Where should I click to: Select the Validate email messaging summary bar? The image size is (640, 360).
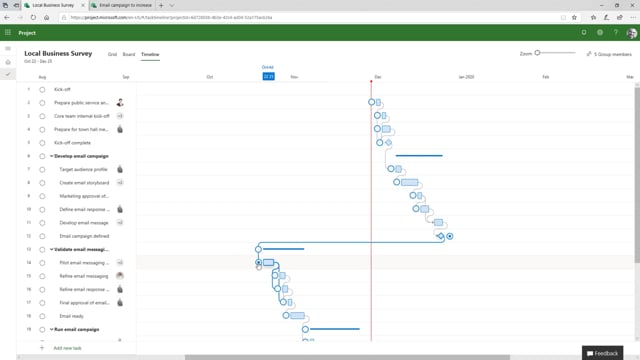point(284,249)
